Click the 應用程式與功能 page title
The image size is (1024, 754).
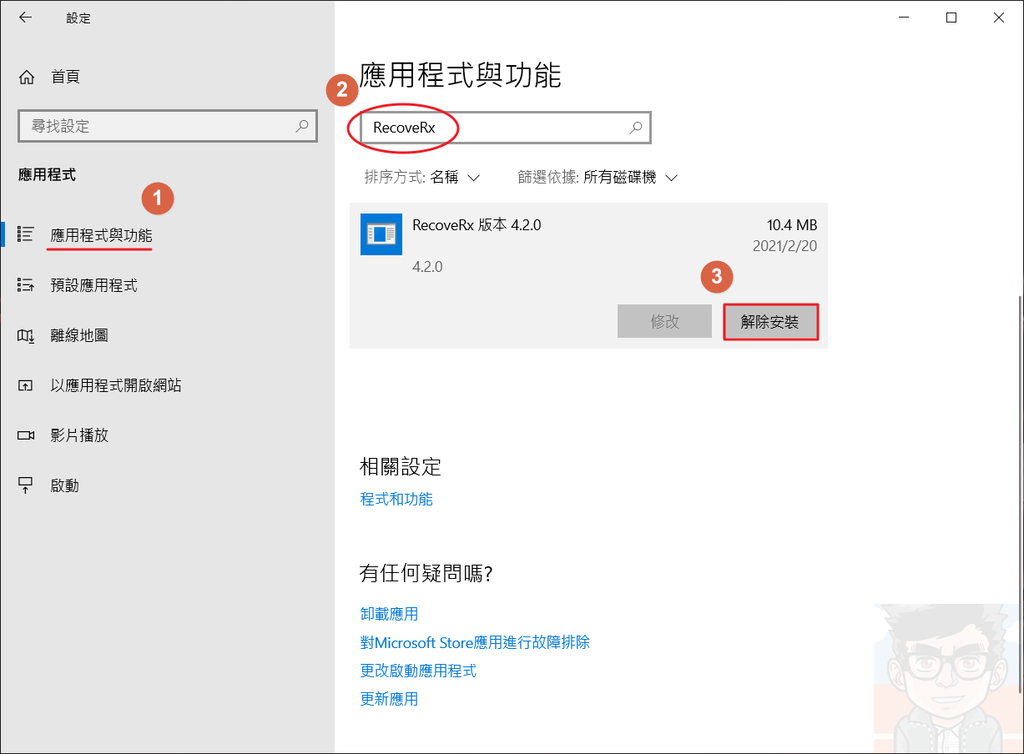[460, 74]
